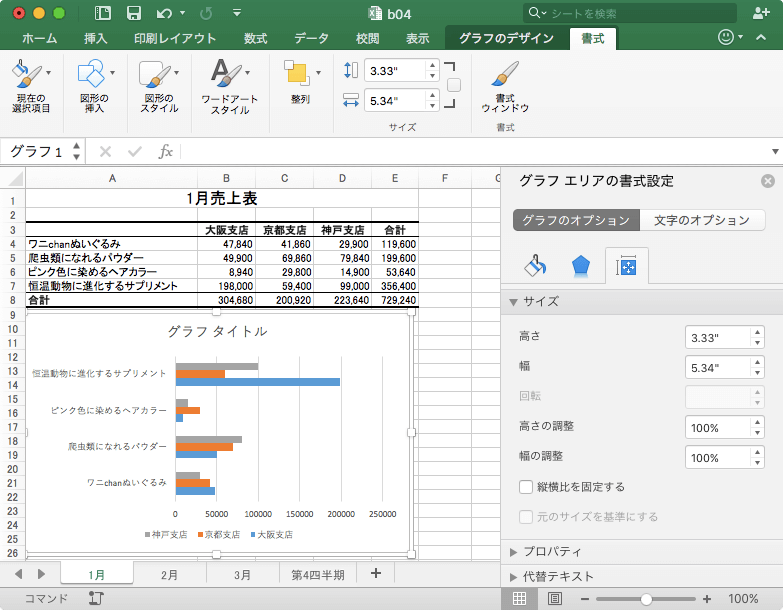Click ribbon height field 3.33"
Viewport: 783px width, 610px height.
(395, 71)
